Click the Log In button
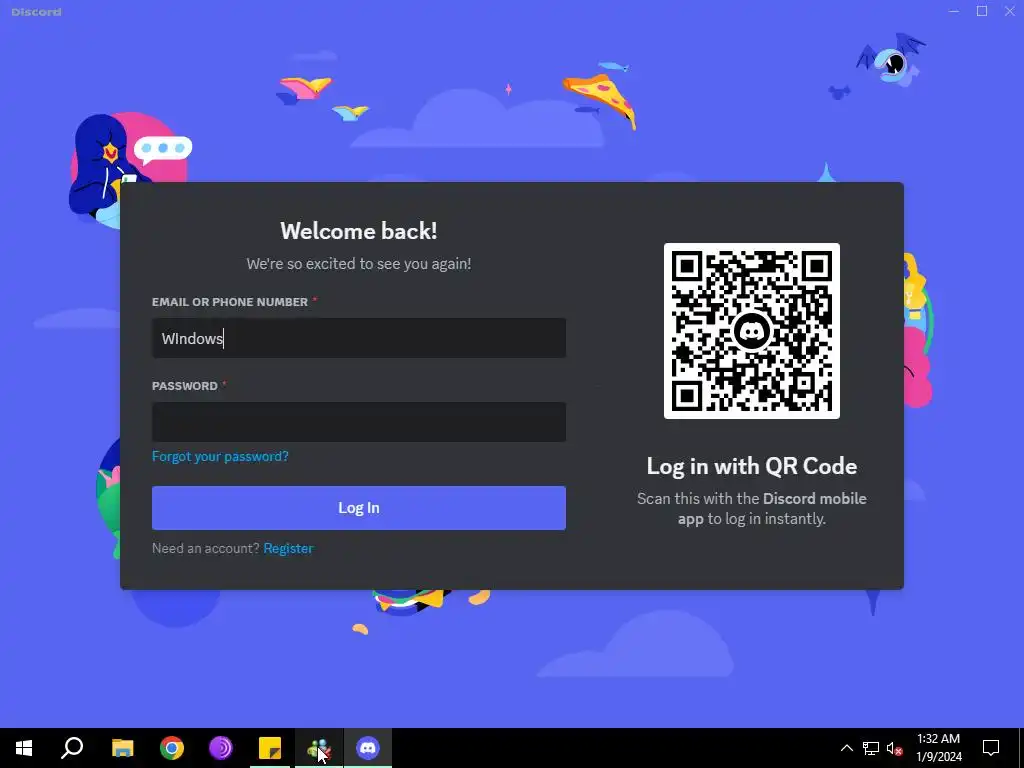This screenshot has width=1024, height=768. 359,508
